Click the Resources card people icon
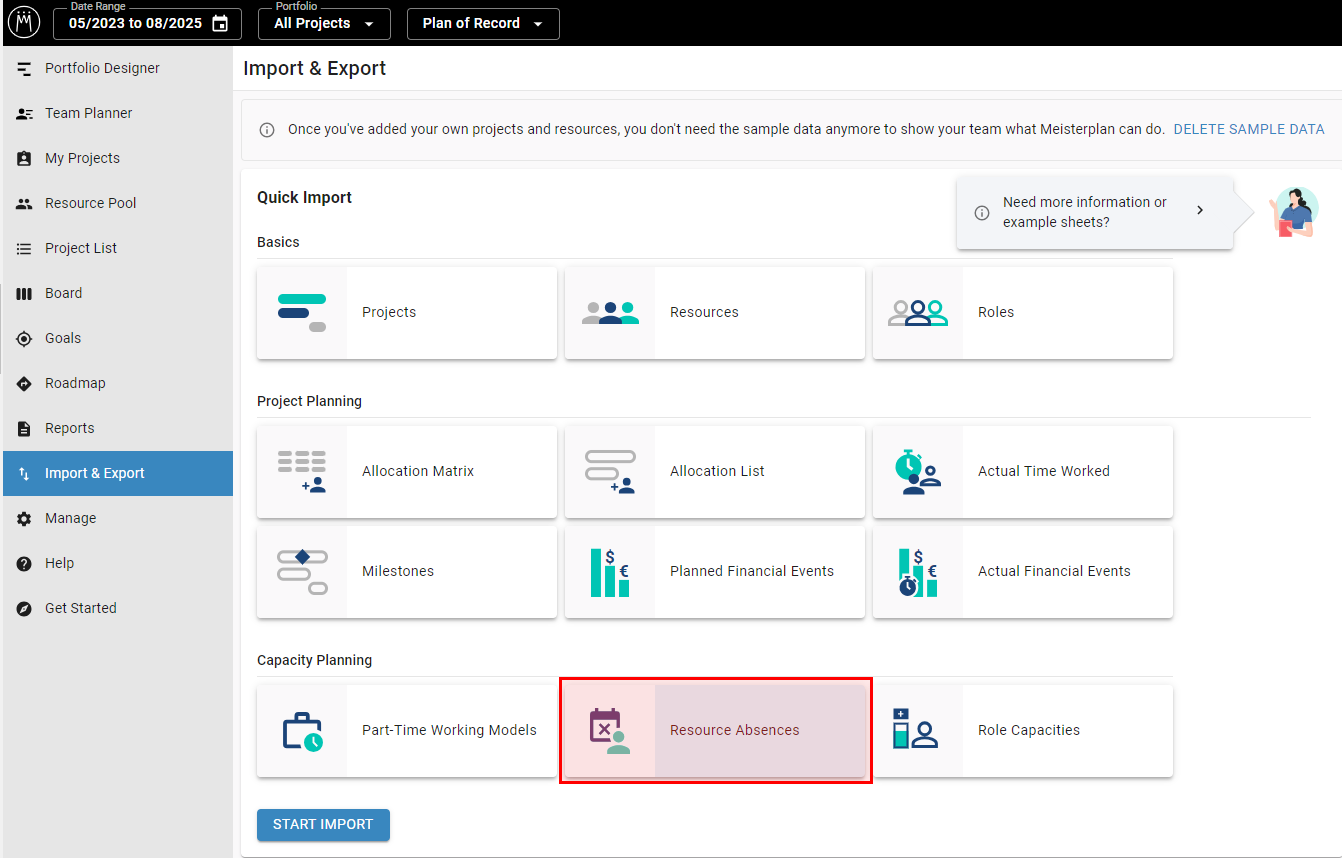 [610, 313]
